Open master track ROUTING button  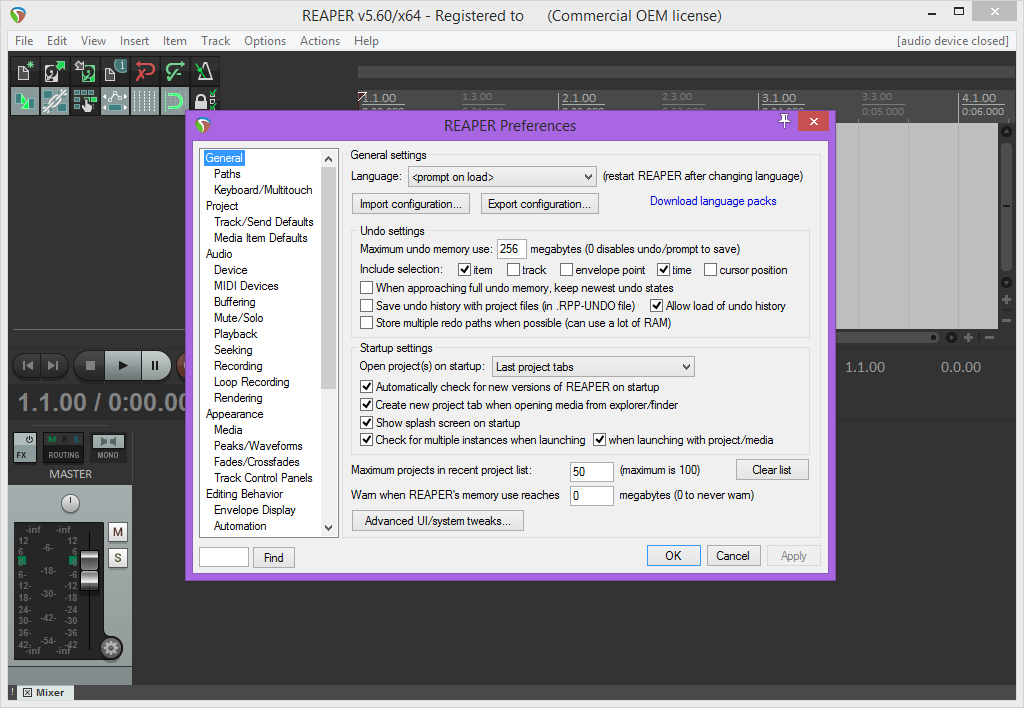point(63,455)
